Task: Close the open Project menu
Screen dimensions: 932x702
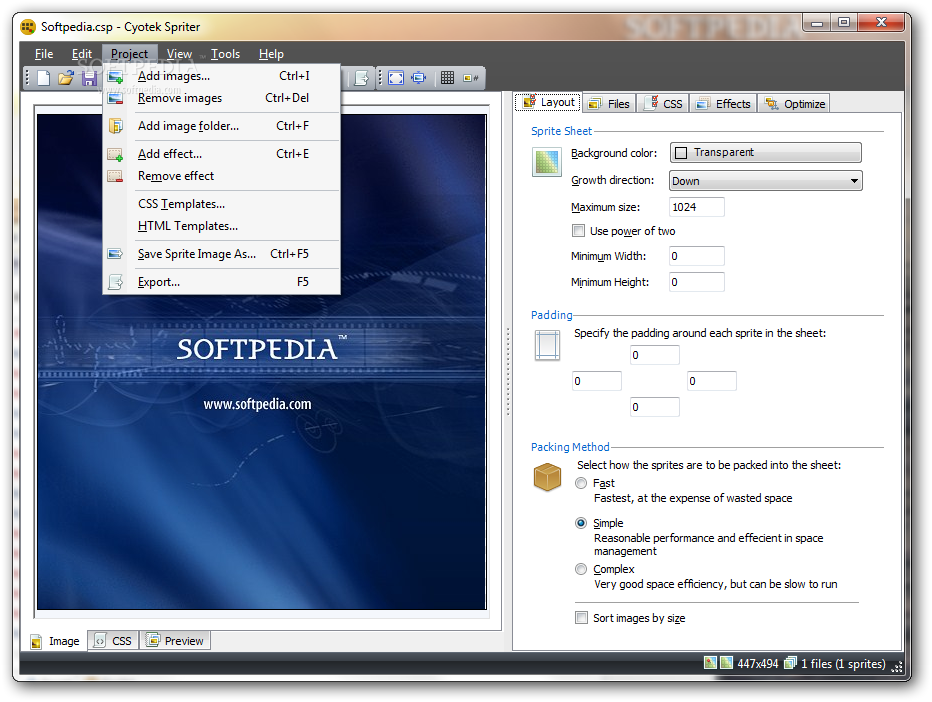Action: click(x=130, y=54)
